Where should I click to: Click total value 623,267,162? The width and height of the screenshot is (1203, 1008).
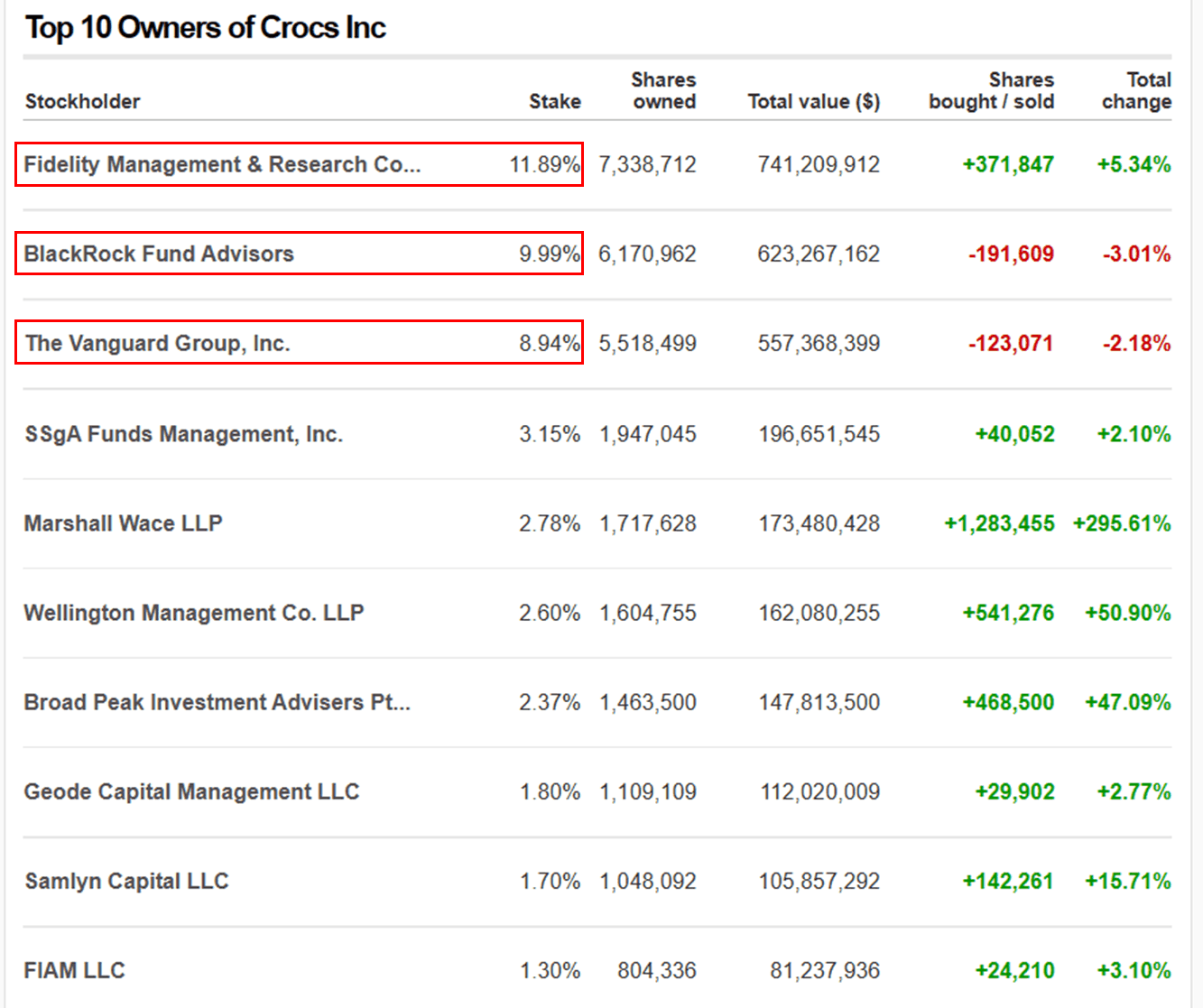(x=819, y=254)
